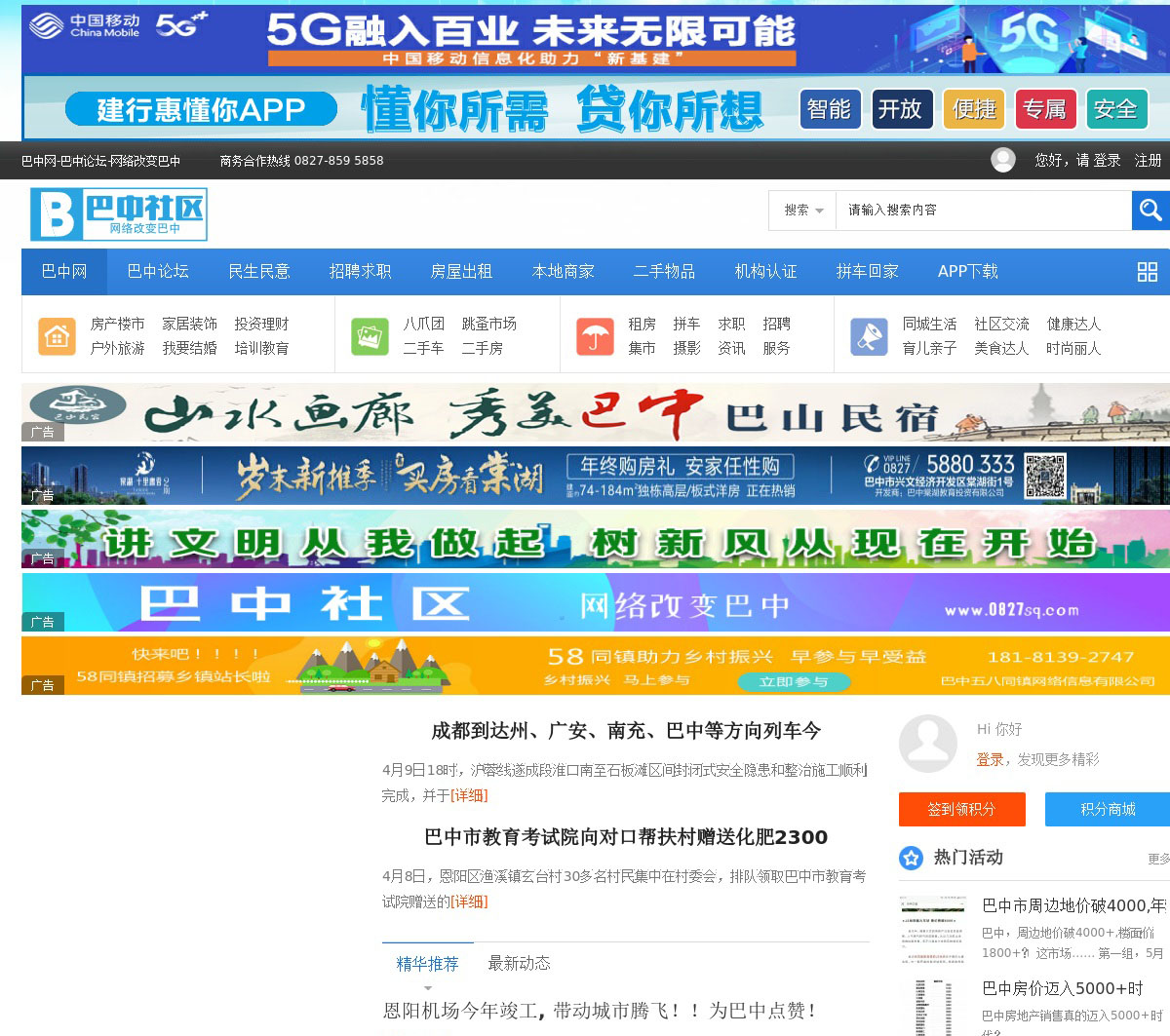Select 房屋出租 navigation item
This screenshot has width=1170, height=1036.
click(x=462, y=272)
